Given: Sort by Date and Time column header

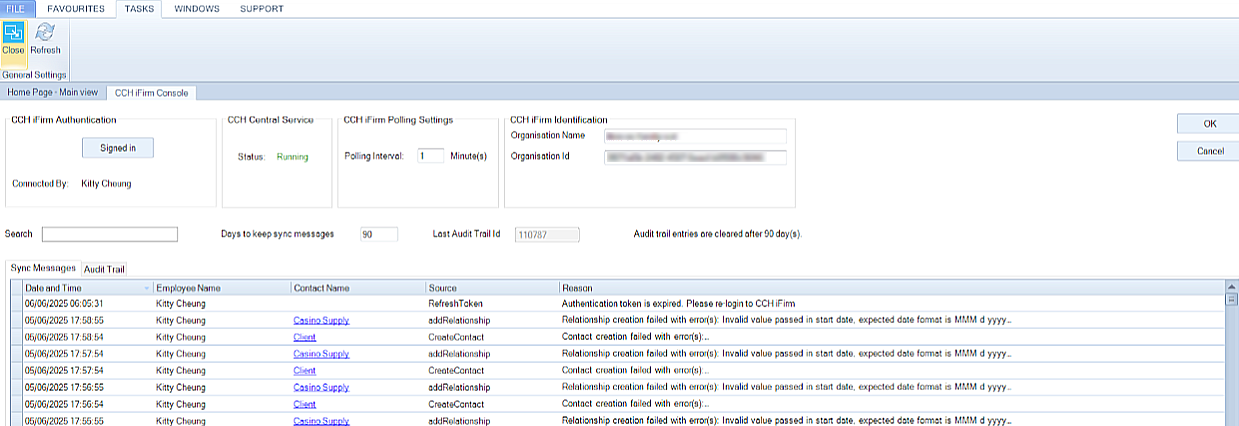Looking at the screenshot, I should [x=87, y=288].
